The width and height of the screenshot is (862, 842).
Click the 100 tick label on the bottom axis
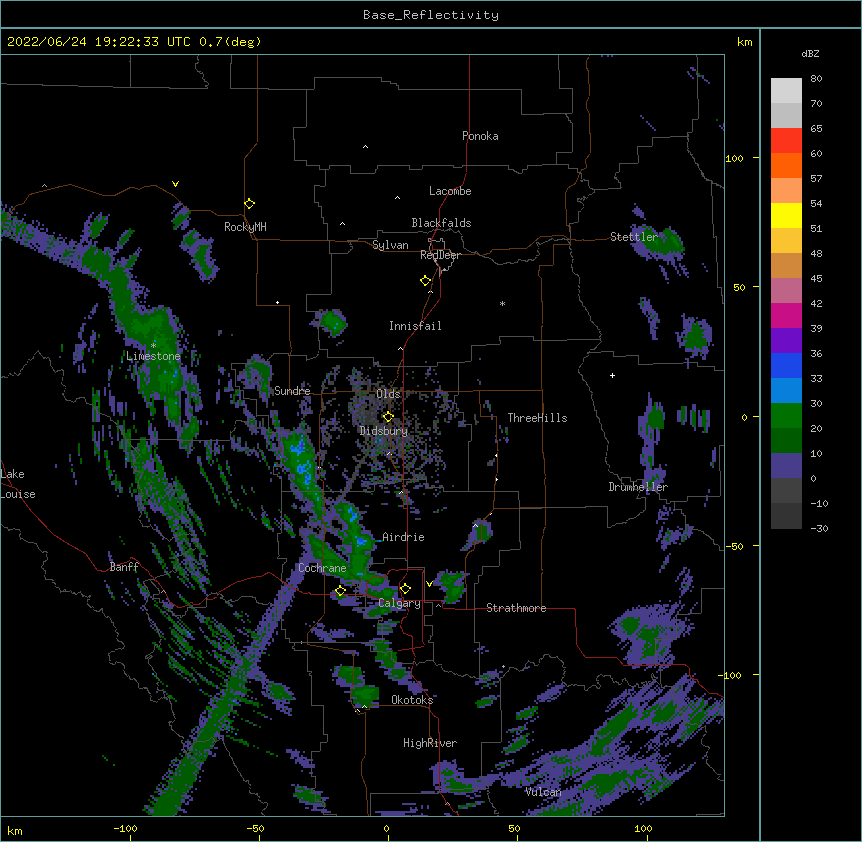(x=643, y=828)
